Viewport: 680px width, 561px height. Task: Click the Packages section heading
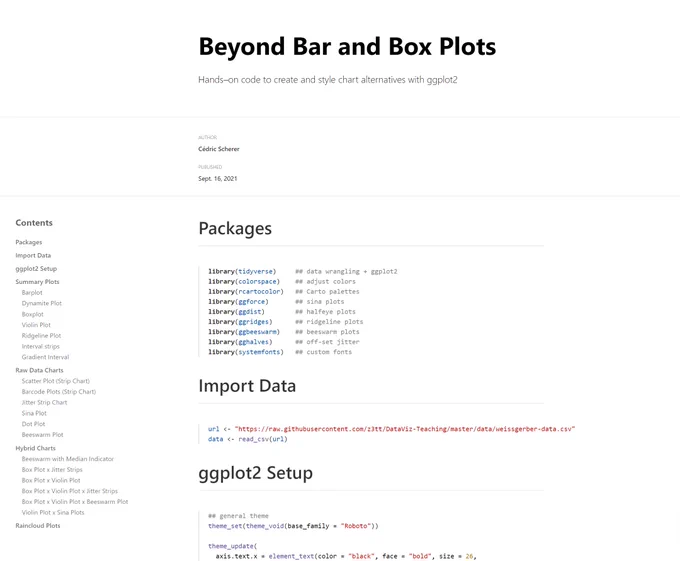click(235, 228)
